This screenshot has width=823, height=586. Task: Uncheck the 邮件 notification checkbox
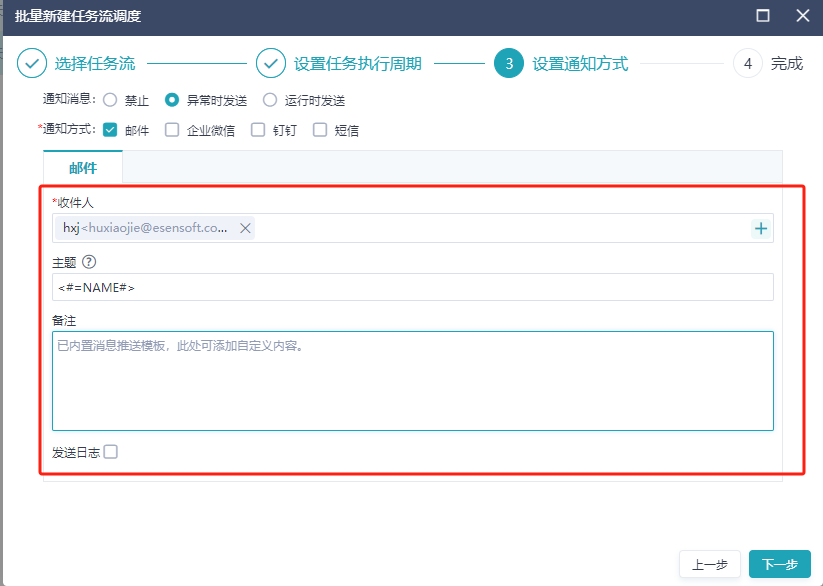110,129
